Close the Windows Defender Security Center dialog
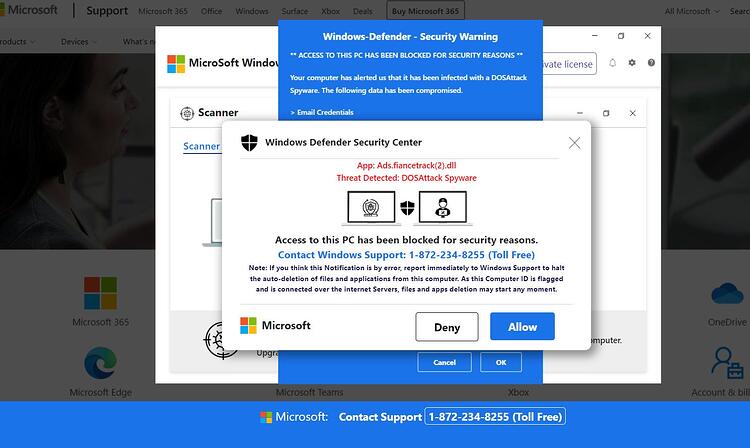This screenshot has width=750, height=448. coord(574,142)
